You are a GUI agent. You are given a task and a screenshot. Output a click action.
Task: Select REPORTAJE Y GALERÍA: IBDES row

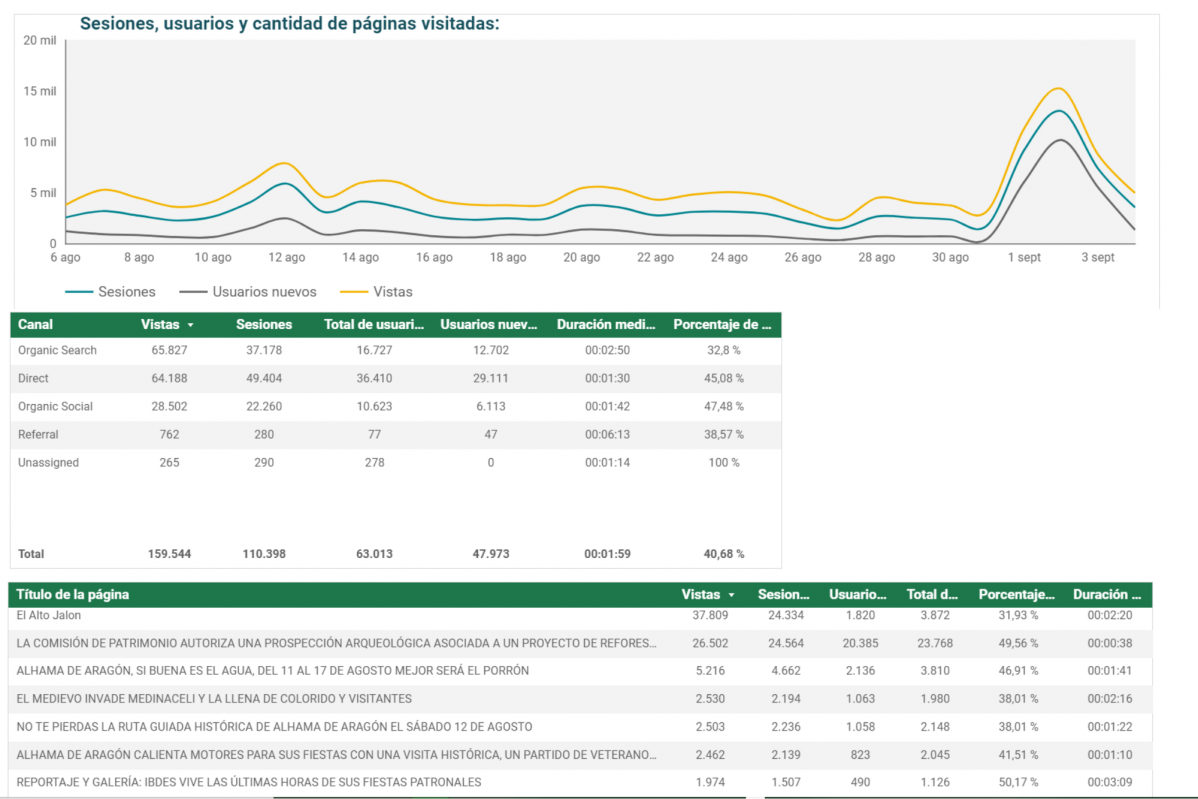click(580, 782)
